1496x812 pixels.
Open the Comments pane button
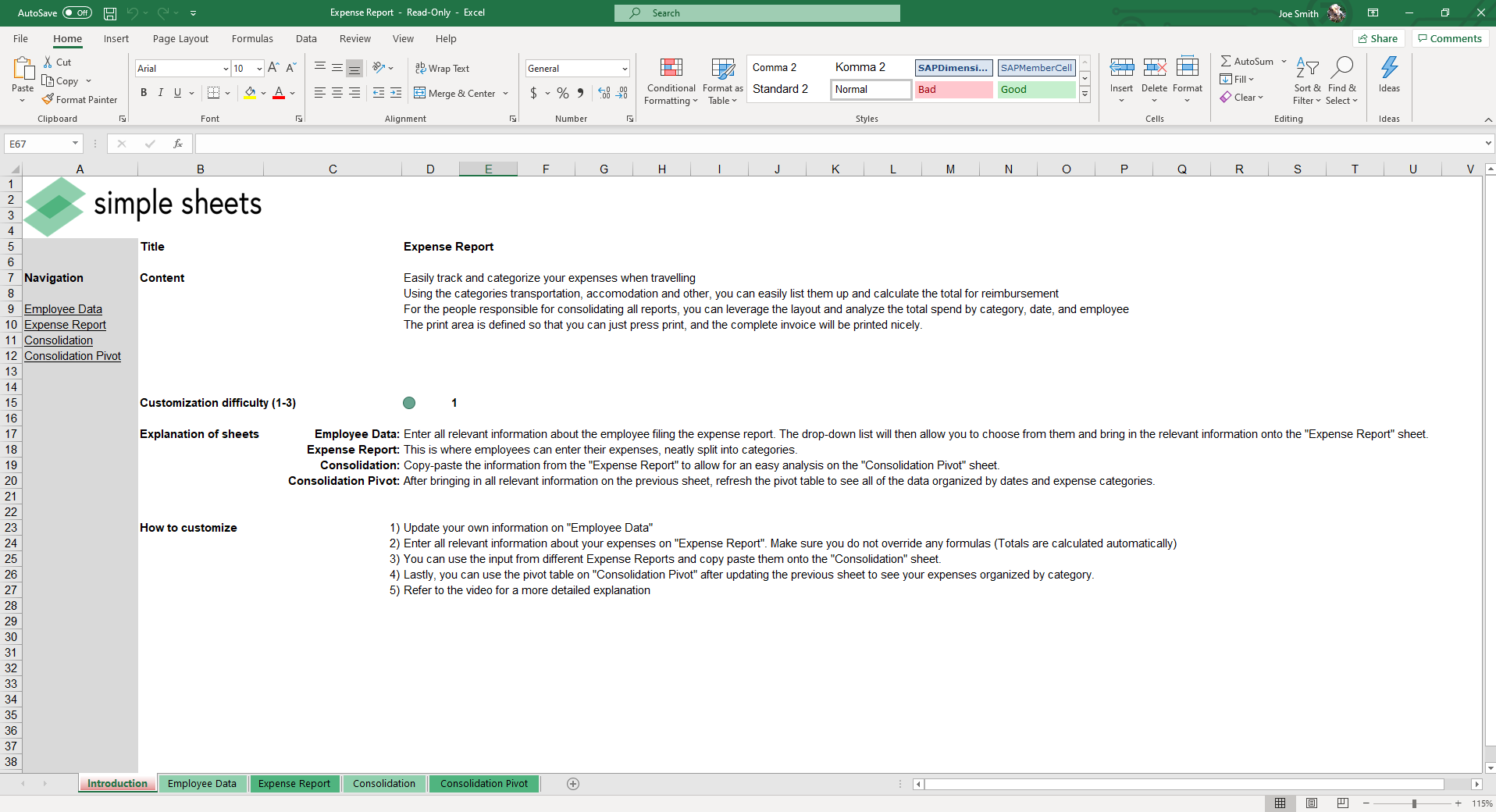coord(1450,38)
